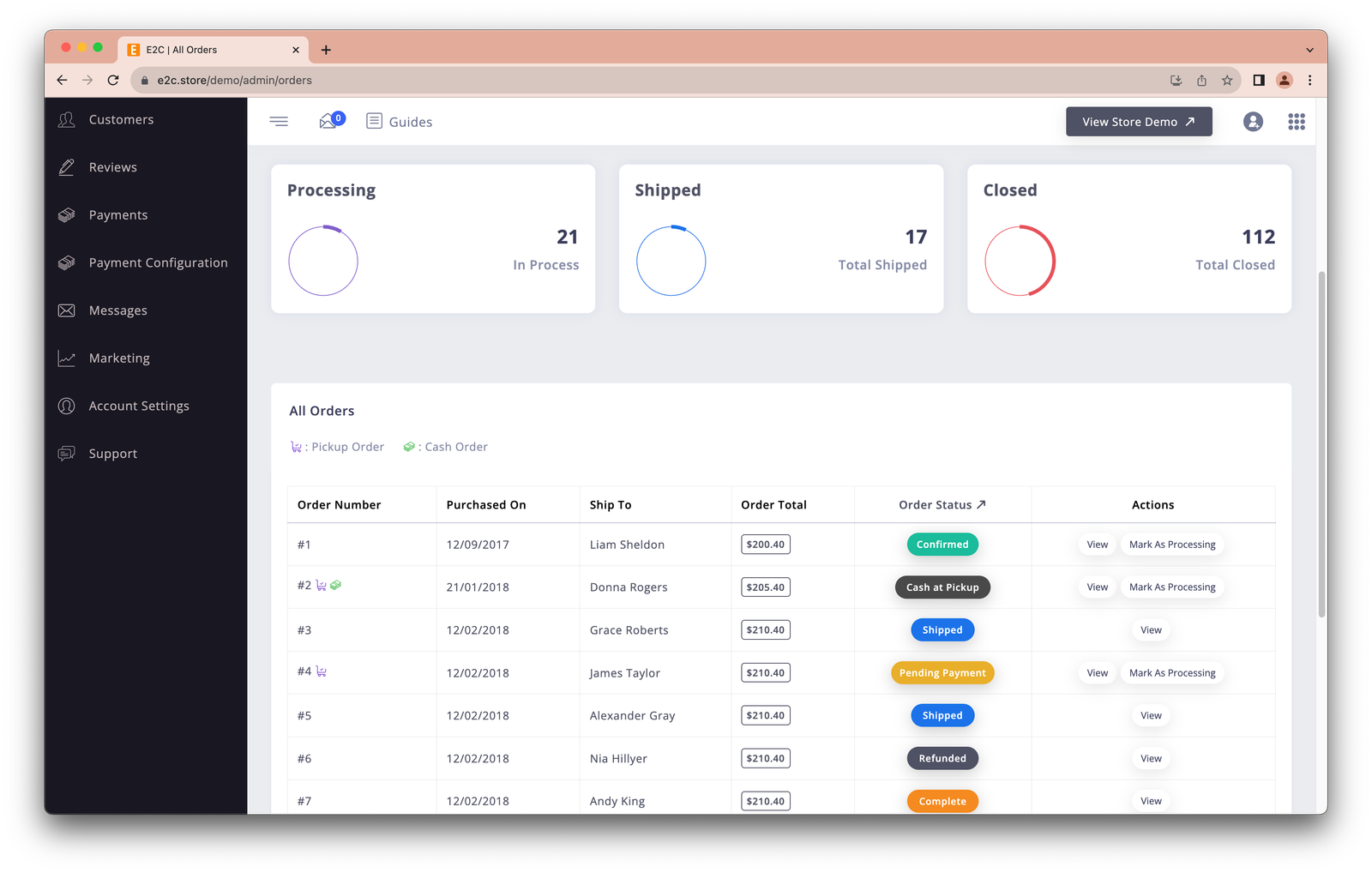The image size is (1372, 873).
Task: View order #3 for Grace Roberts
Action: click(x=1151, y=630)
